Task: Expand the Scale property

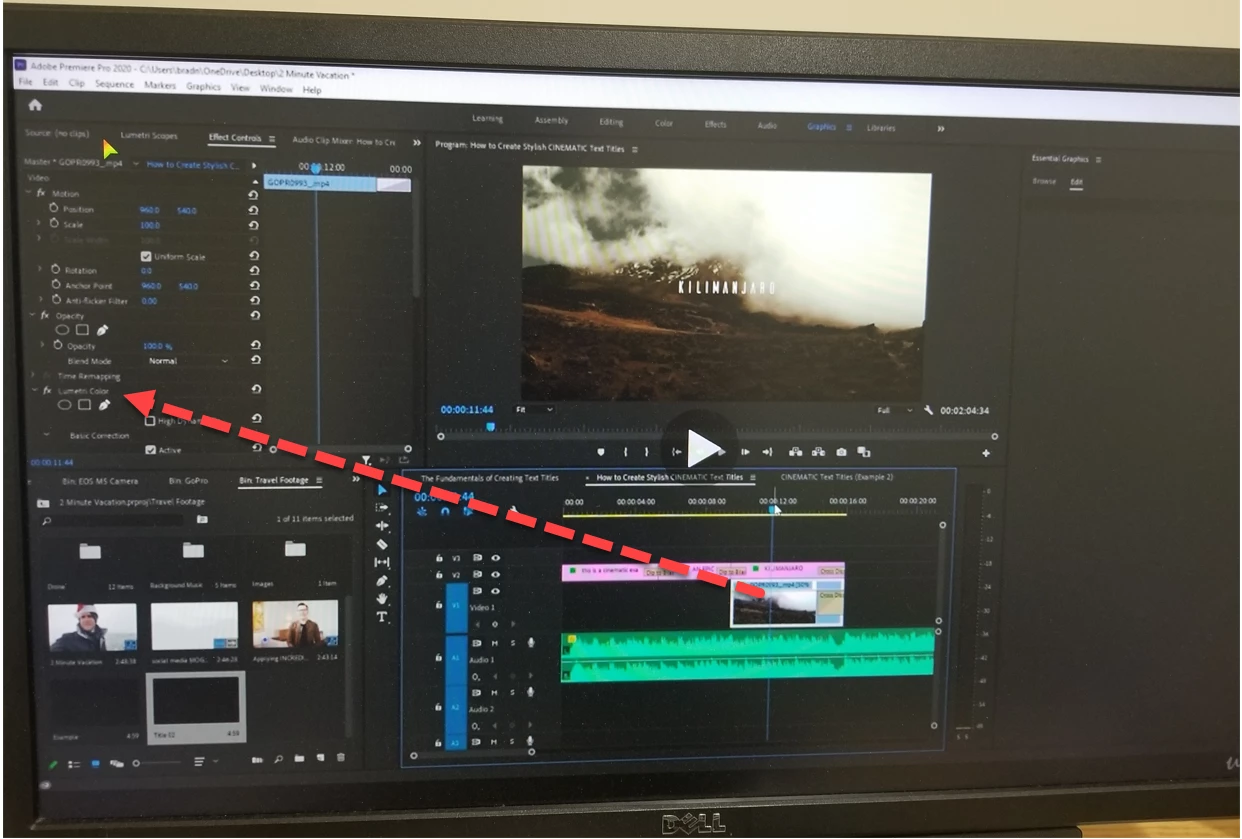Action: pyautogui.click(x=40, y=224)
